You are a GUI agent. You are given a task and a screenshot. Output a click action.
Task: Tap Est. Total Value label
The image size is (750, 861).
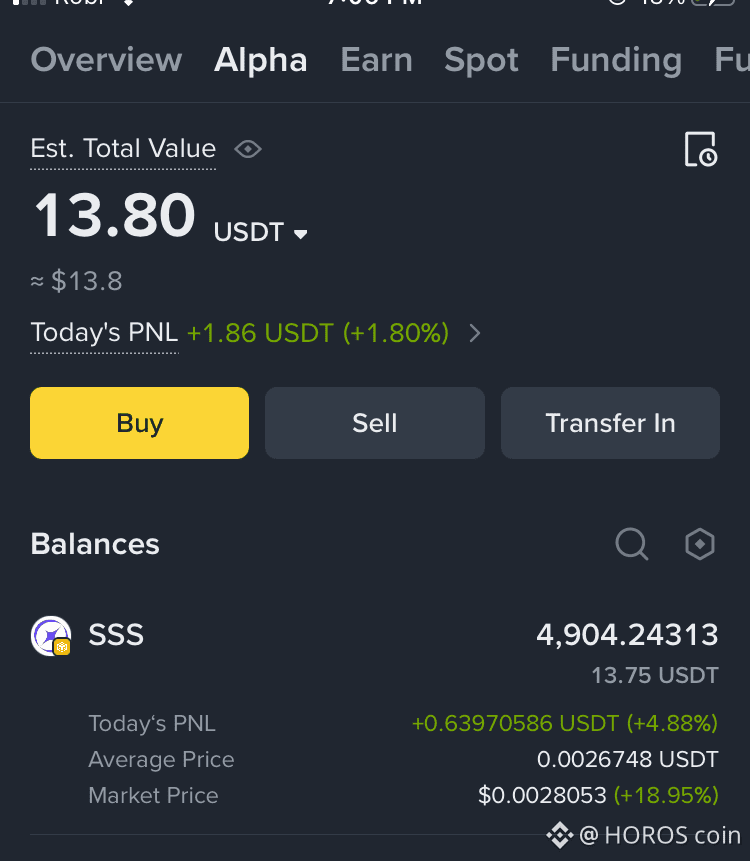click(x=123, y=149)
